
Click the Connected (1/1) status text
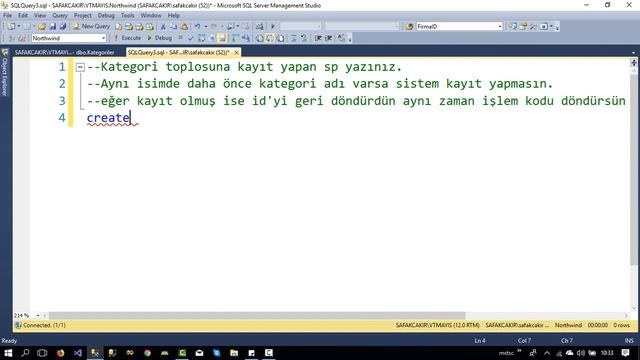44,325
